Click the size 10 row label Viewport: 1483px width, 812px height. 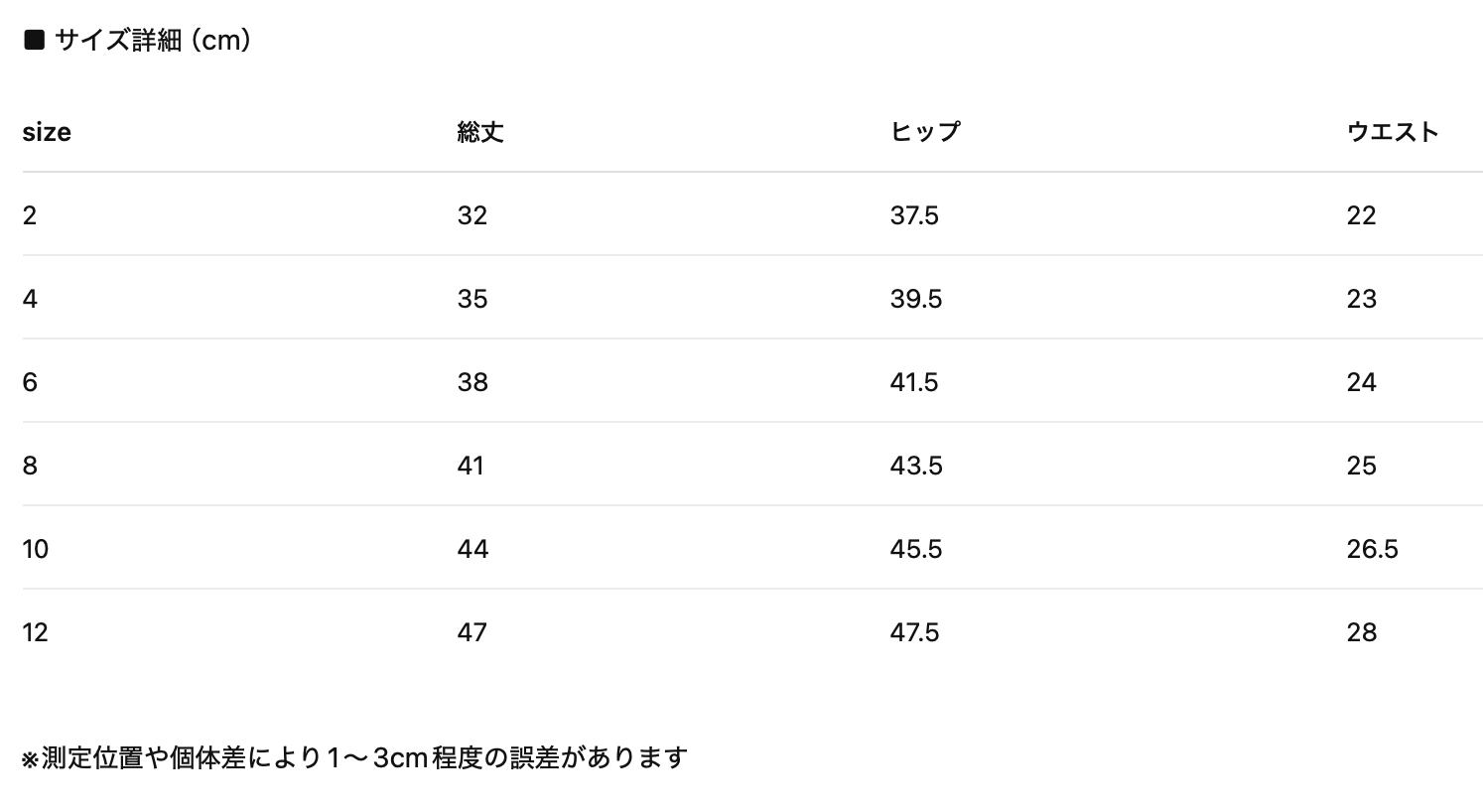tap(36, 549)
